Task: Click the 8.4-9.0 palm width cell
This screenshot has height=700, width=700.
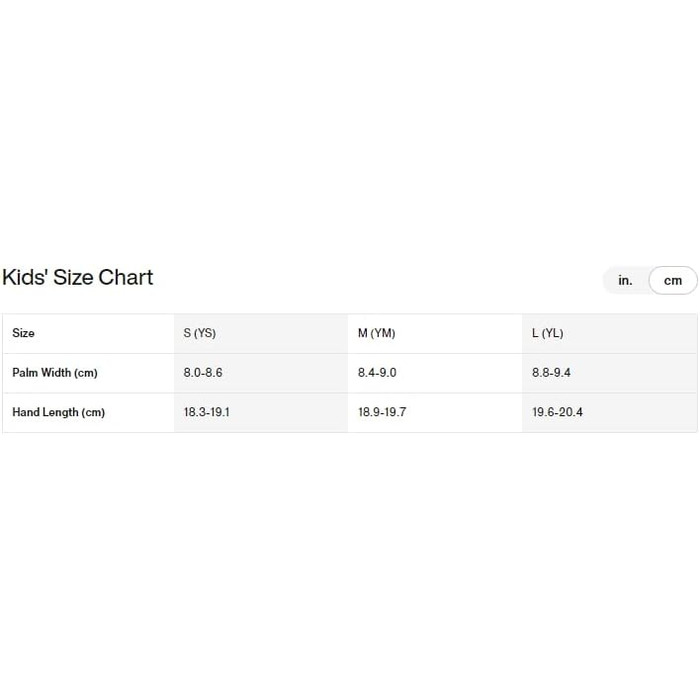Action: pyautogui.click(x=377, y=372)
